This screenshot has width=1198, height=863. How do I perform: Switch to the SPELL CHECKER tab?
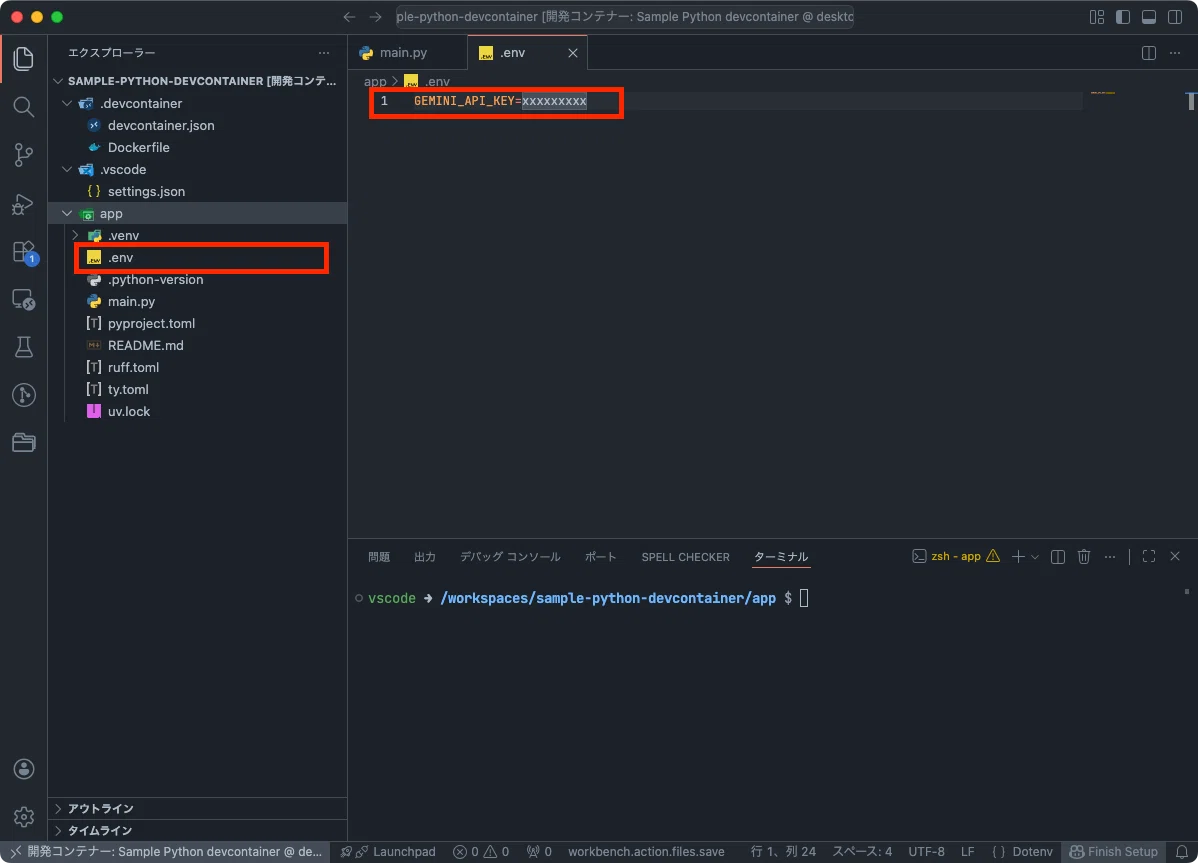685,557
